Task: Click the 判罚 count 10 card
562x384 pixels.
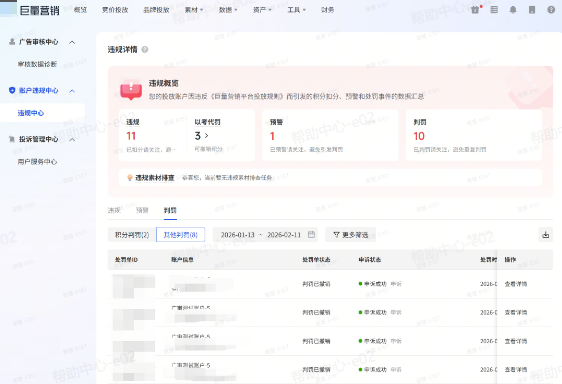Action: pos(473,135)
